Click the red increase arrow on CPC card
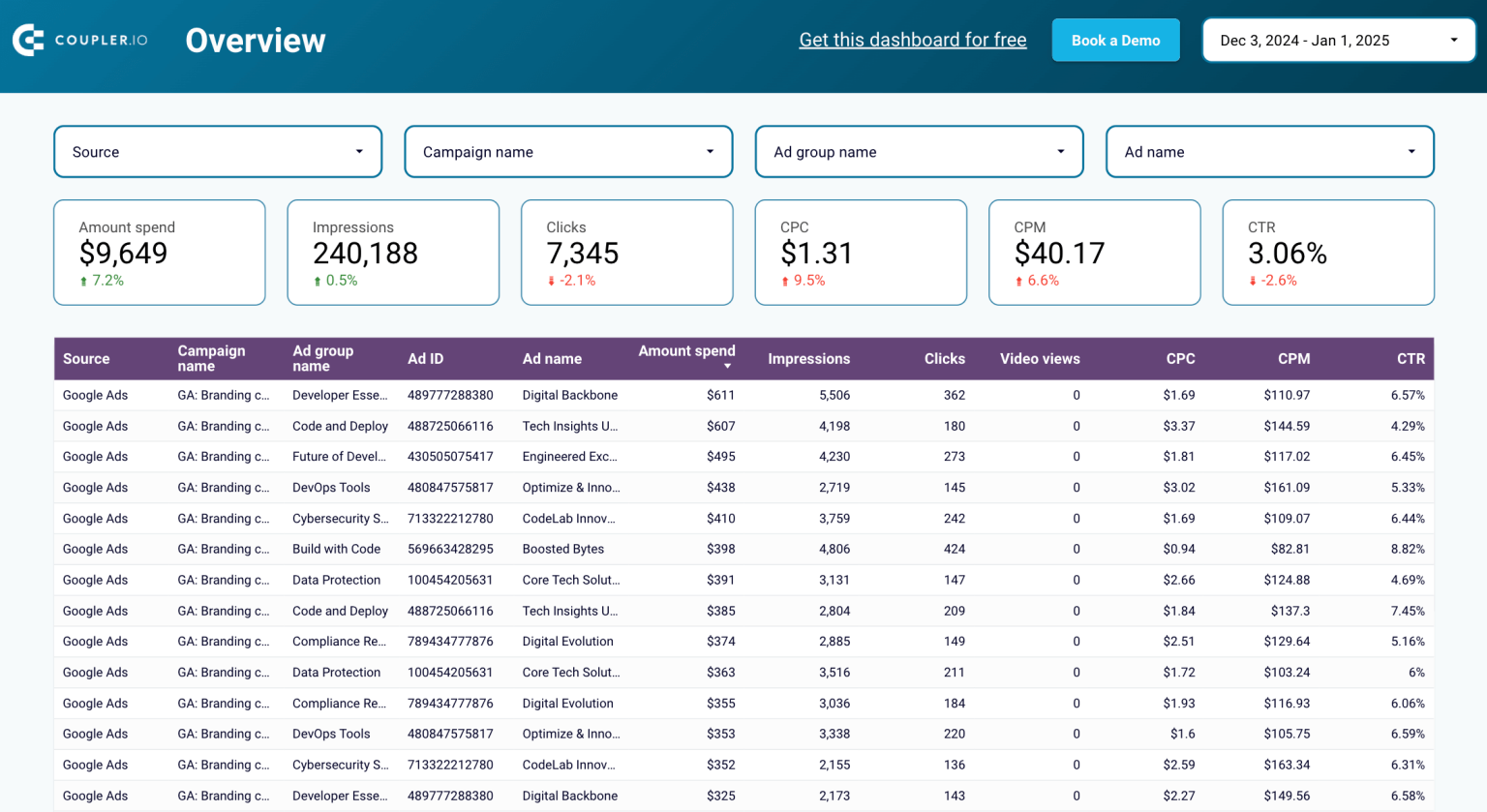The width and height of the screenshot is (1487, 812). click(786, 280)
